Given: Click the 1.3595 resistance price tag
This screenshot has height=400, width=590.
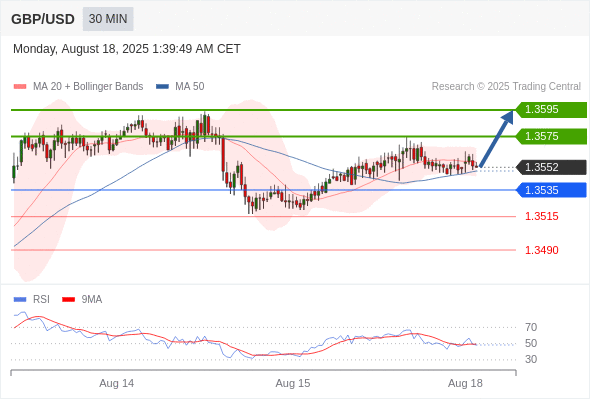Looking at the screenshot, I should [x=550, y=110].
